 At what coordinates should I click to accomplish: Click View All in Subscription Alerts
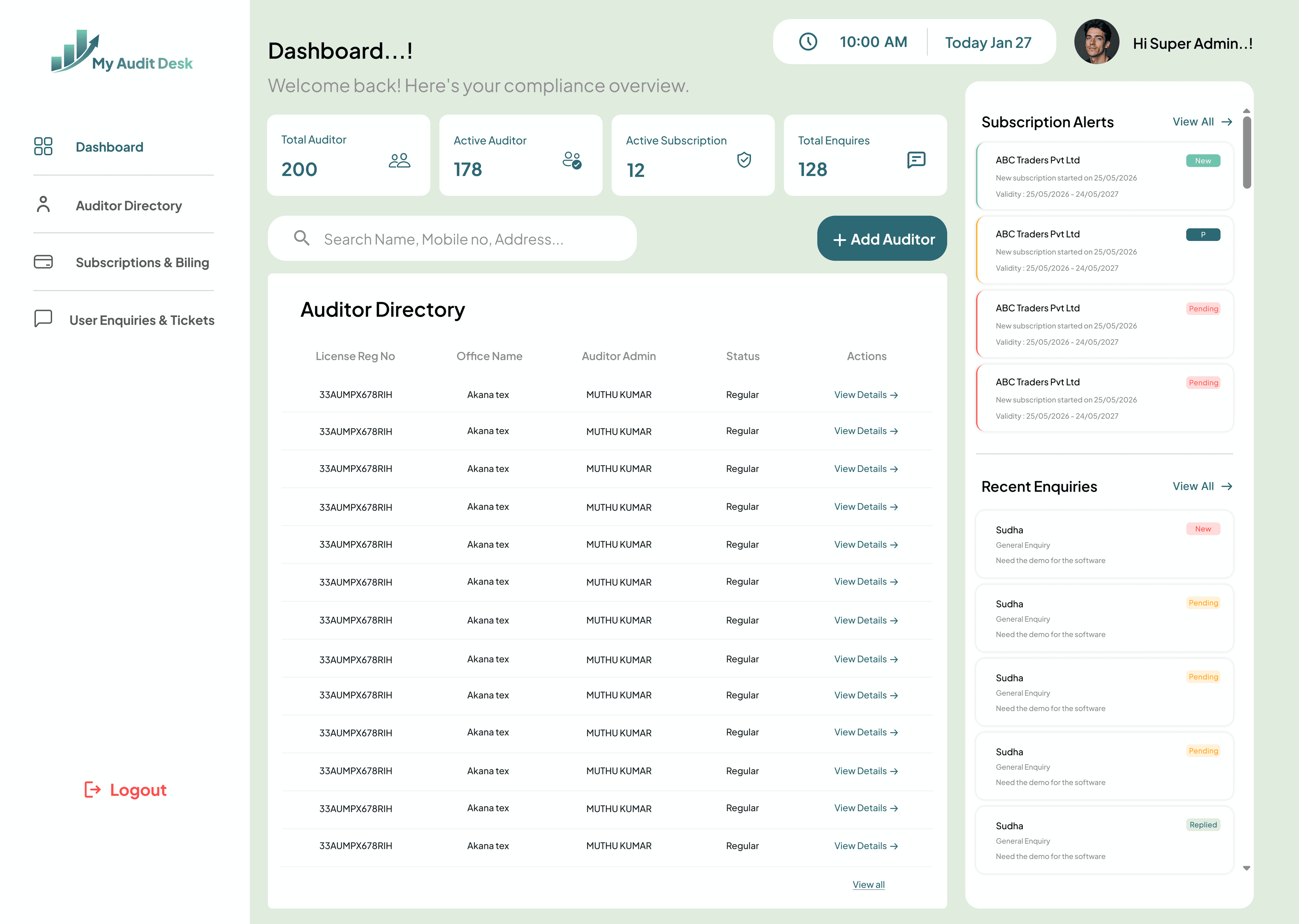pyautogui.click(x=1193, y=122)
